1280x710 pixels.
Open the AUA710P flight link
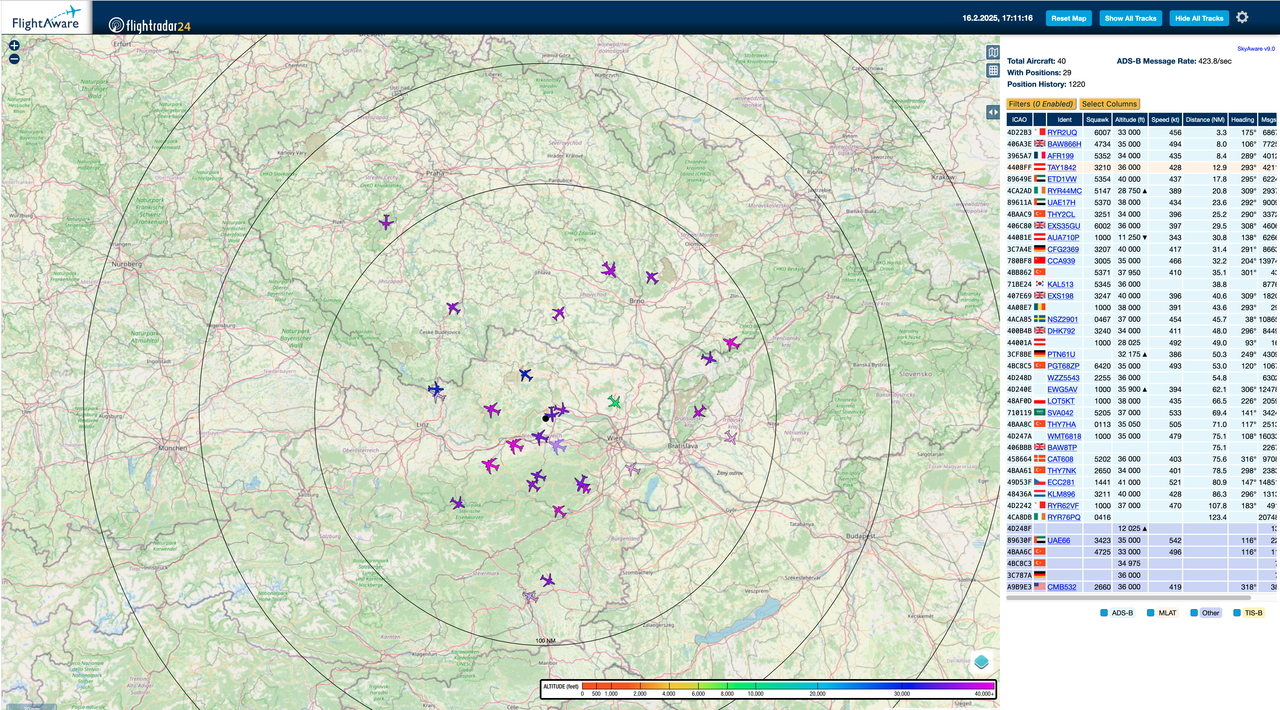coord(1062,237)
